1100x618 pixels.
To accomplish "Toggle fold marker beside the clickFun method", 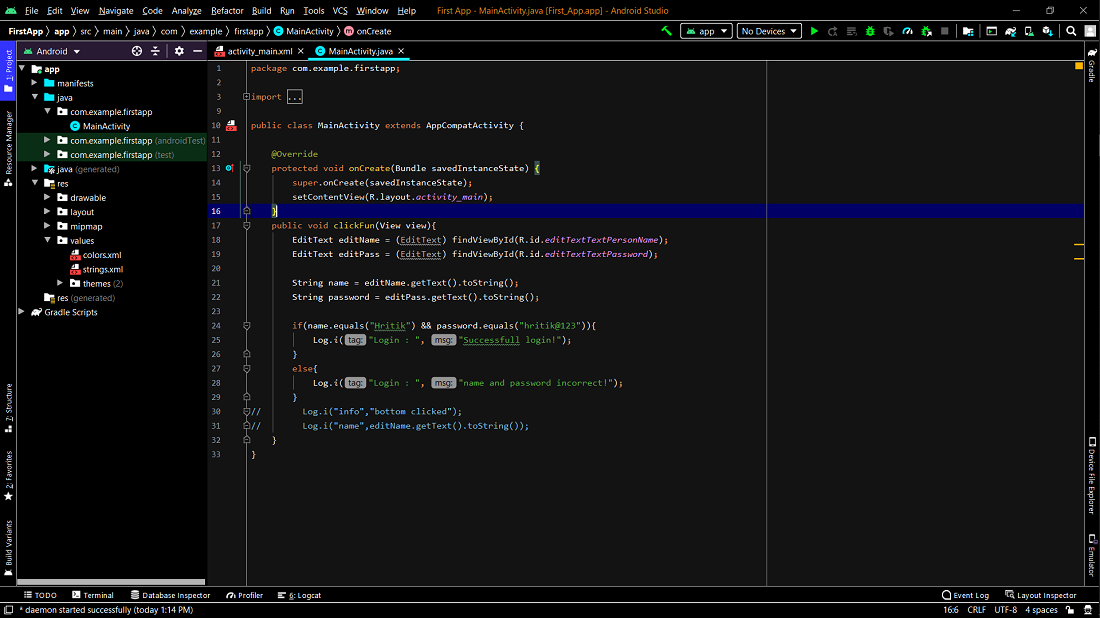I will coord(246,226).
